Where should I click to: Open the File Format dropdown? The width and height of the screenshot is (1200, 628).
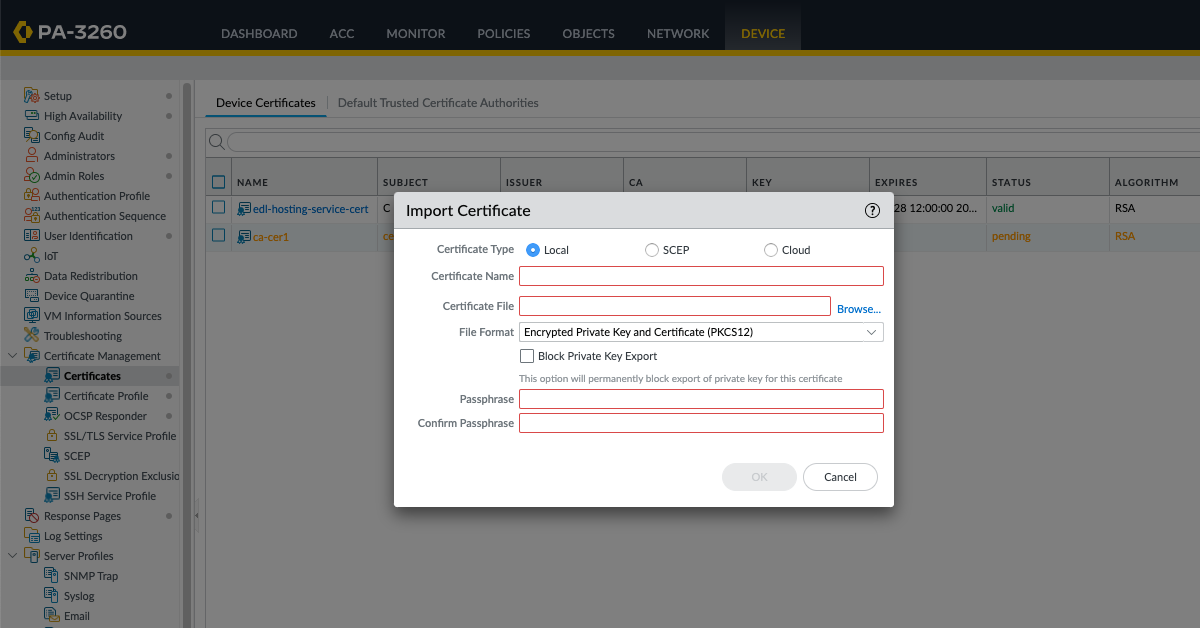(x=700, y=332)
